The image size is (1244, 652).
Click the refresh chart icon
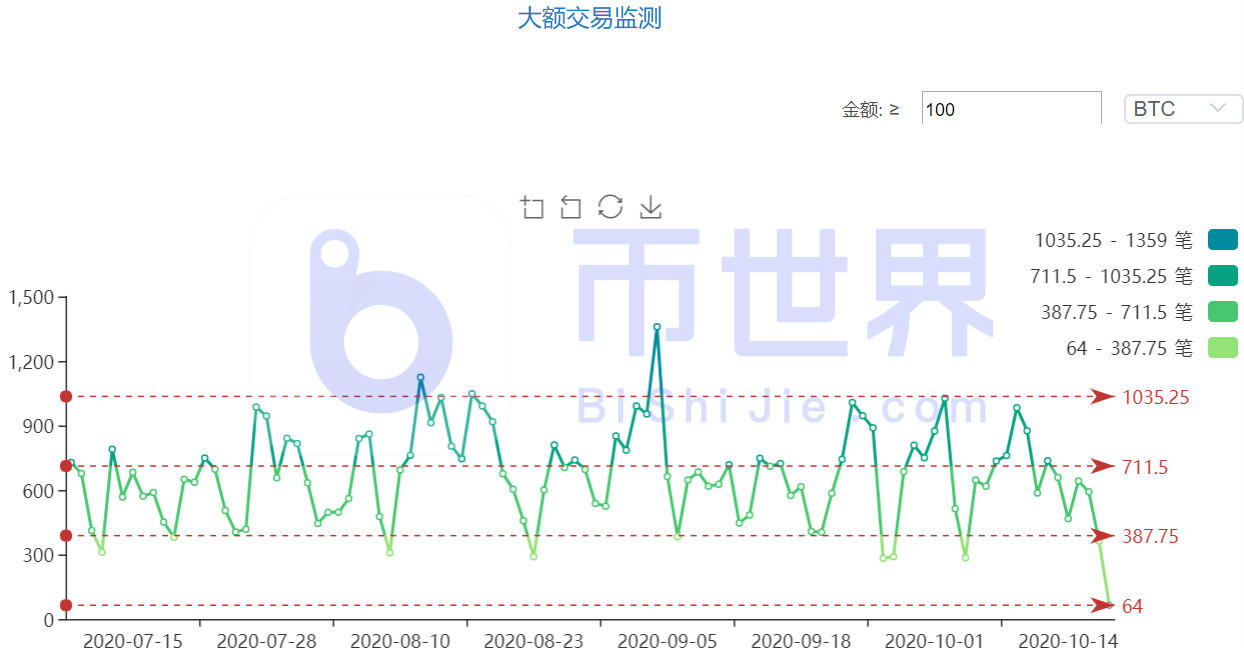(610, 207)
